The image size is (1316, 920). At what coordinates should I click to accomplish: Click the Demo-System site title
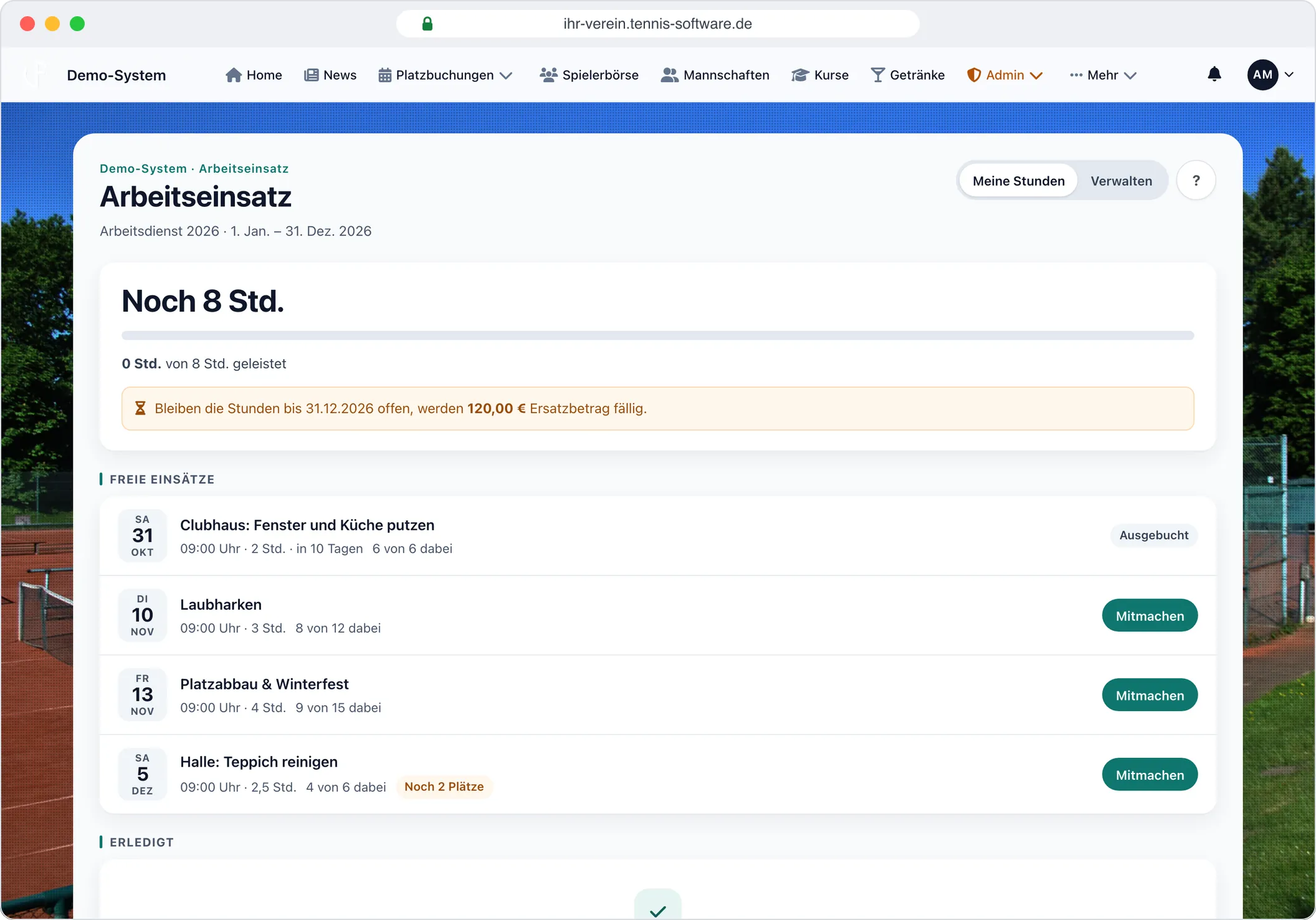(x=117, y=75)
